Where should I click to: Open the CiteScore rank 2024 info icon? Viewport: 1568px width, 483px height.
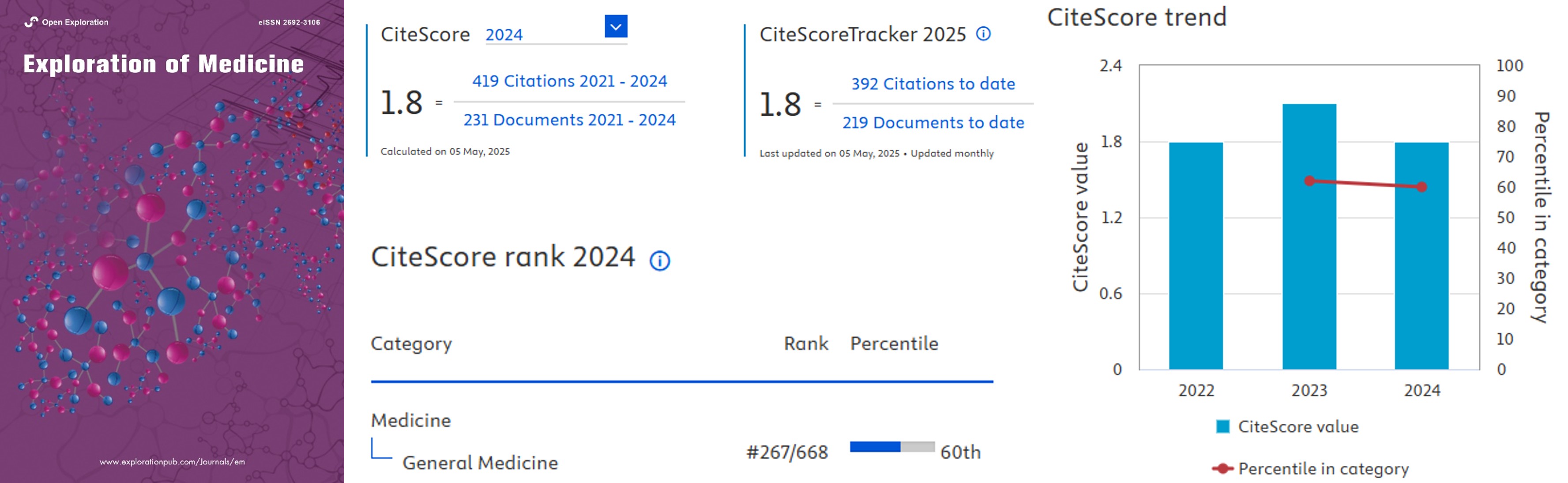[x=660, y=260]
